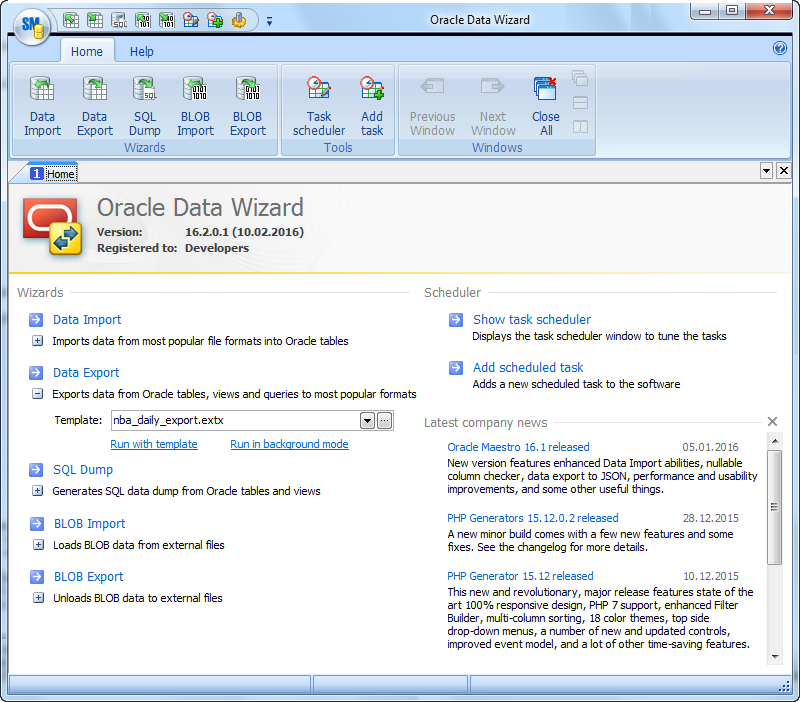Viewport: 800px width, 702px height.
Task: Collapse the Data Export description
Action: click(36, 395)
